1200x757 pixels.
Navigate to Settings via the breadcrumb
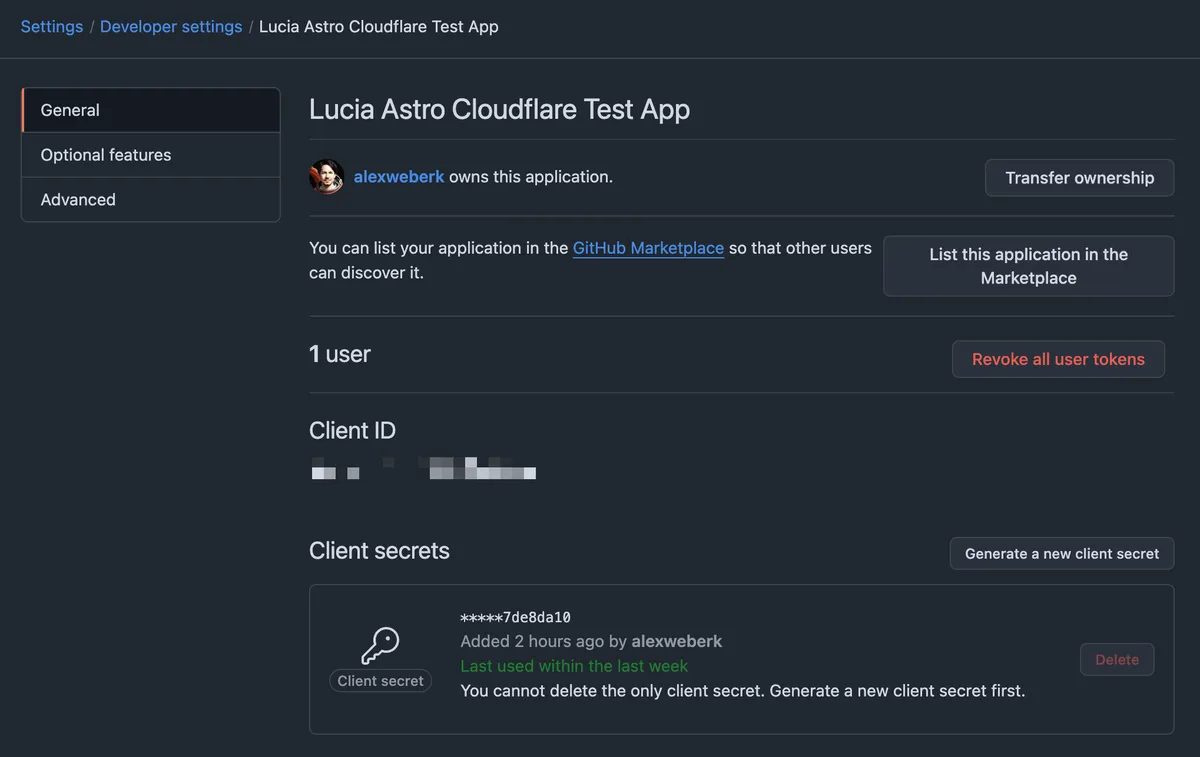coord(51,26)
